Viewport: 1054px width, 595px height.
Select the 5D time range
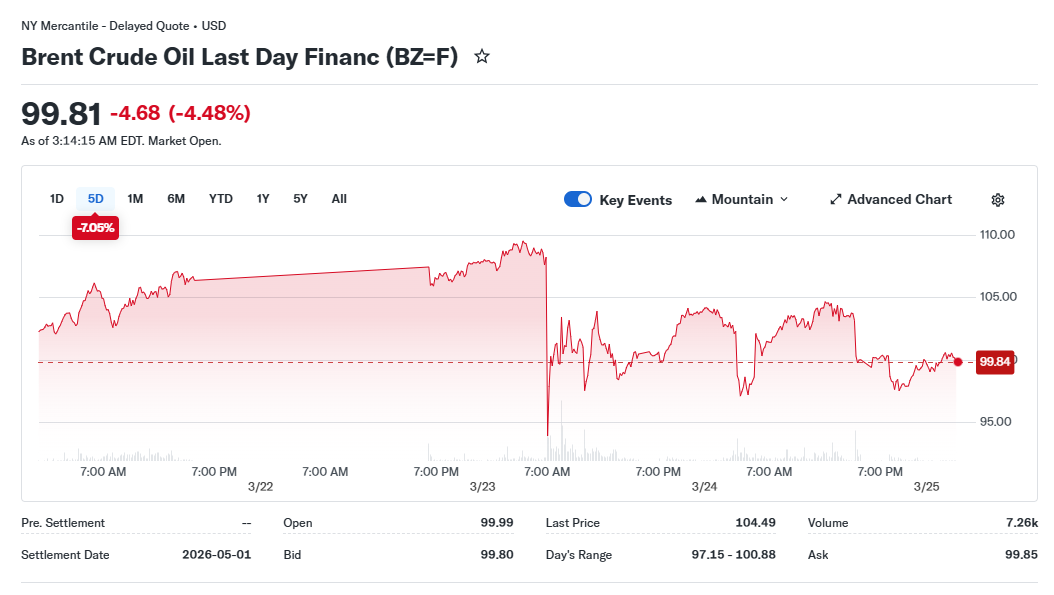click(96, 199)
